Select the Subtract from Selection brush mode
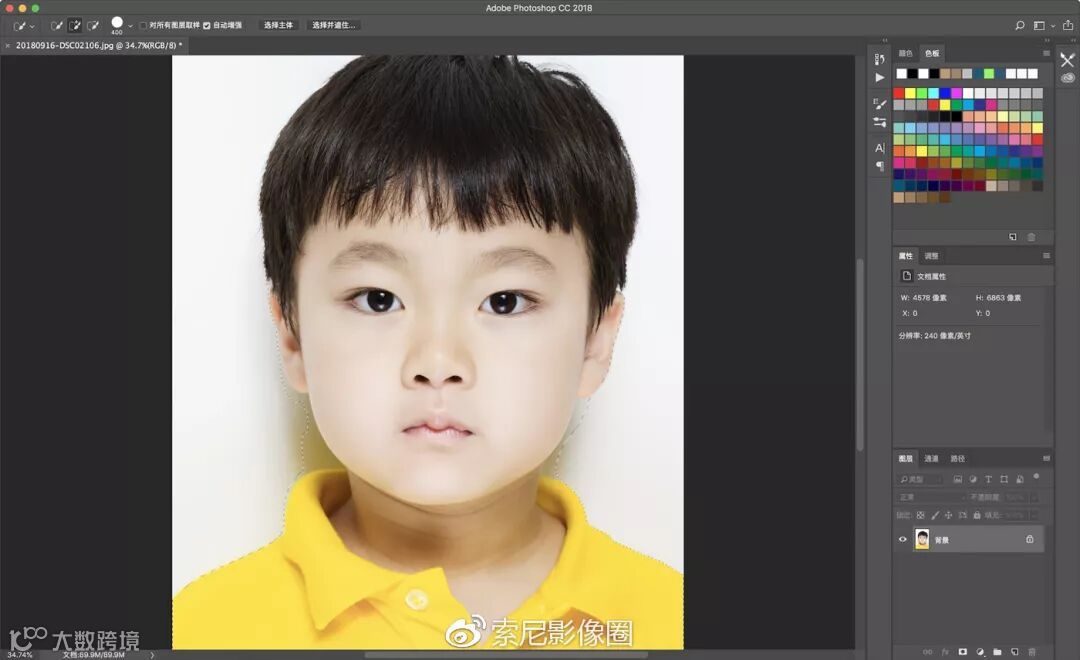 pyautogui.click(x=92, y=25)
